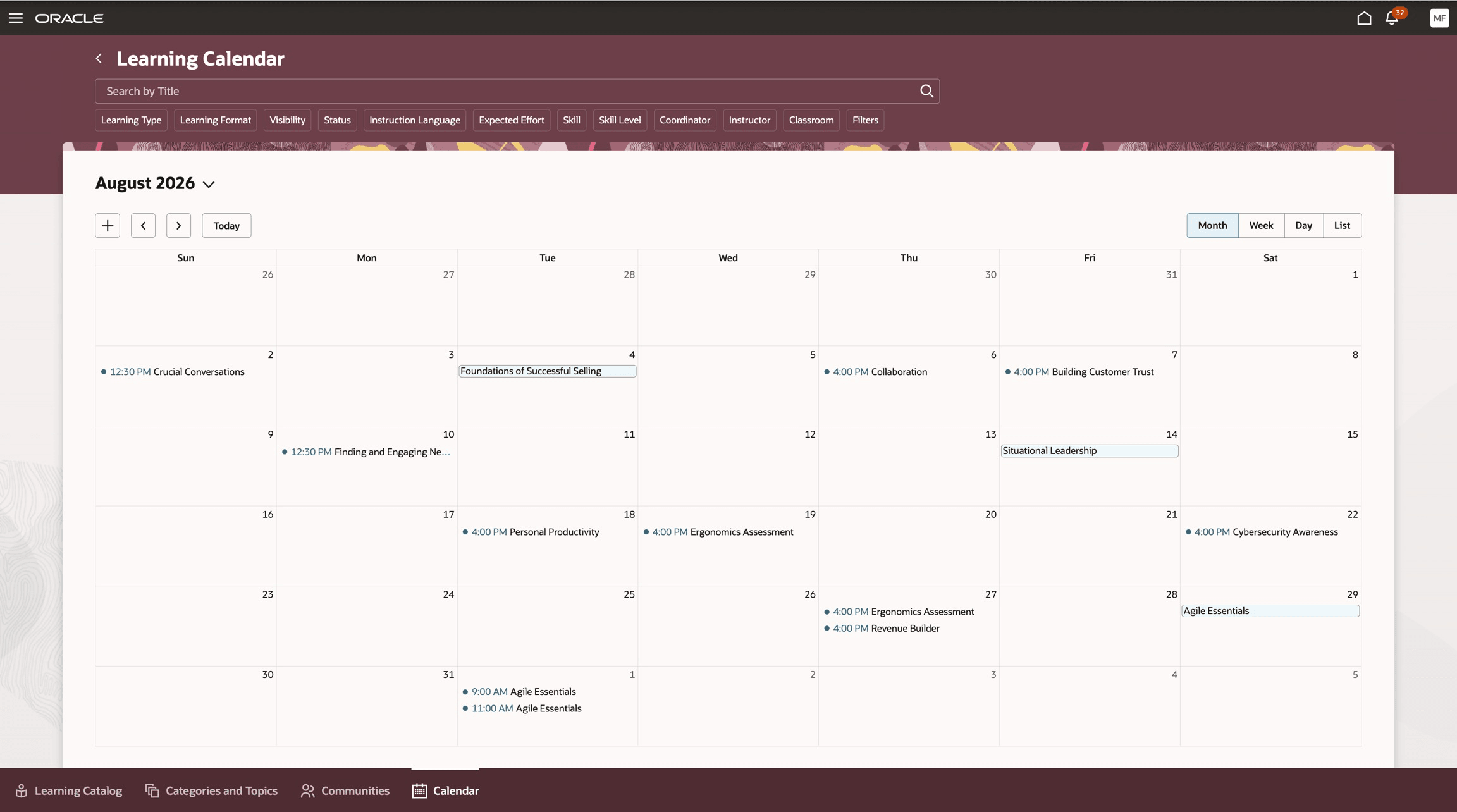Select the Calendar tab

pyautogui.click(x=445, y=790)
